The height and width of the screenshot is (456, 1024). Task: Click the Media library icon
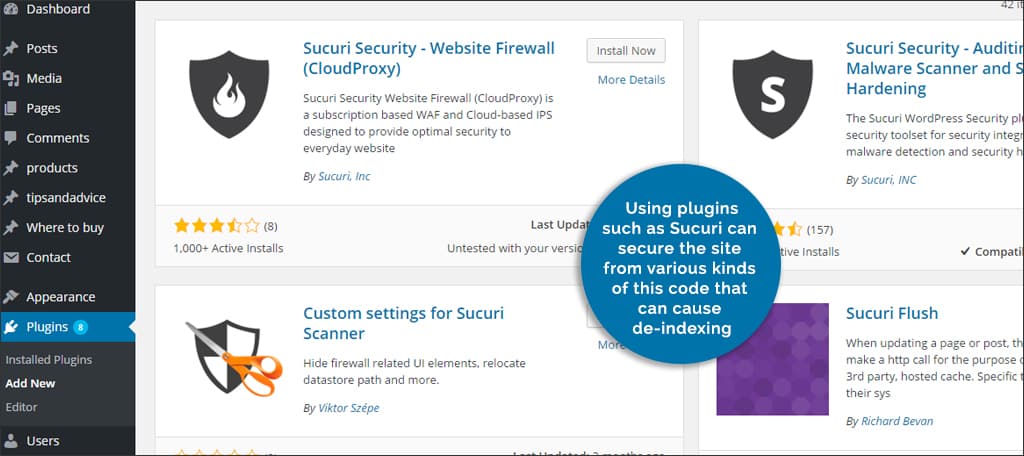10,79
